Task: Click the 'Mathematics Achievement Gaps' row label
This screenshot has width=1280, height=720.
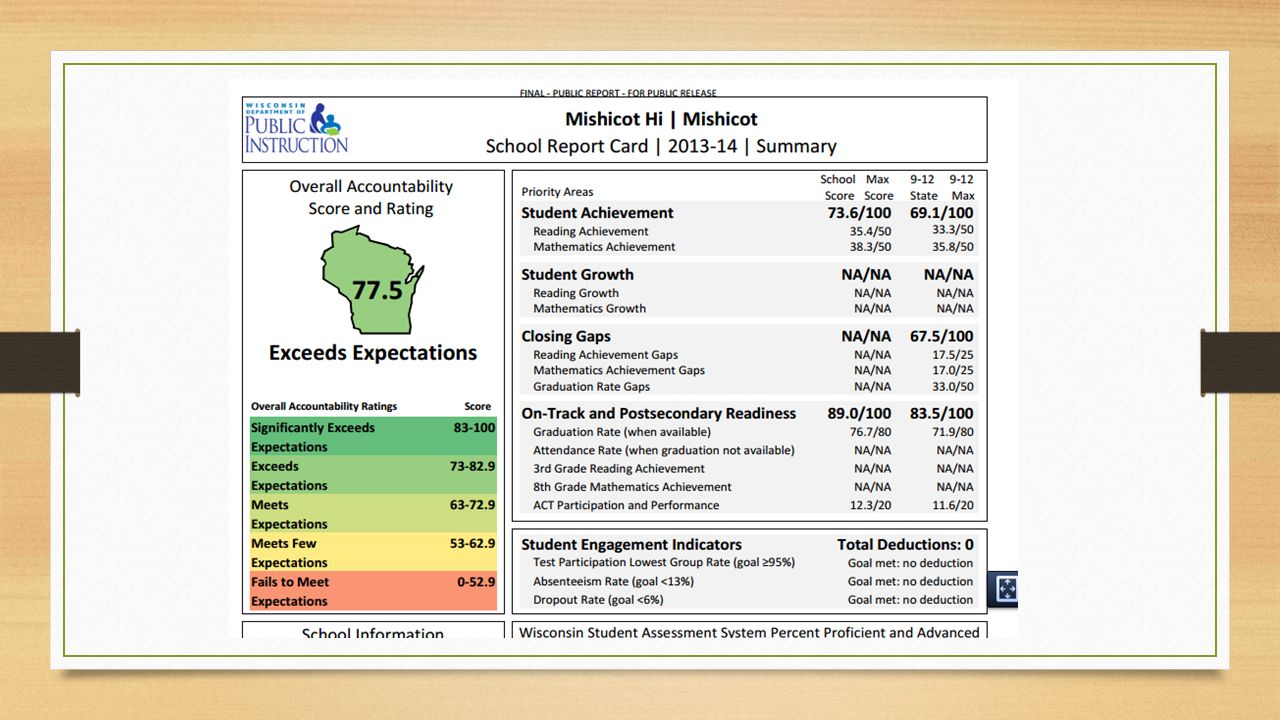Action: pyautogui.click(x=619, y=371)
